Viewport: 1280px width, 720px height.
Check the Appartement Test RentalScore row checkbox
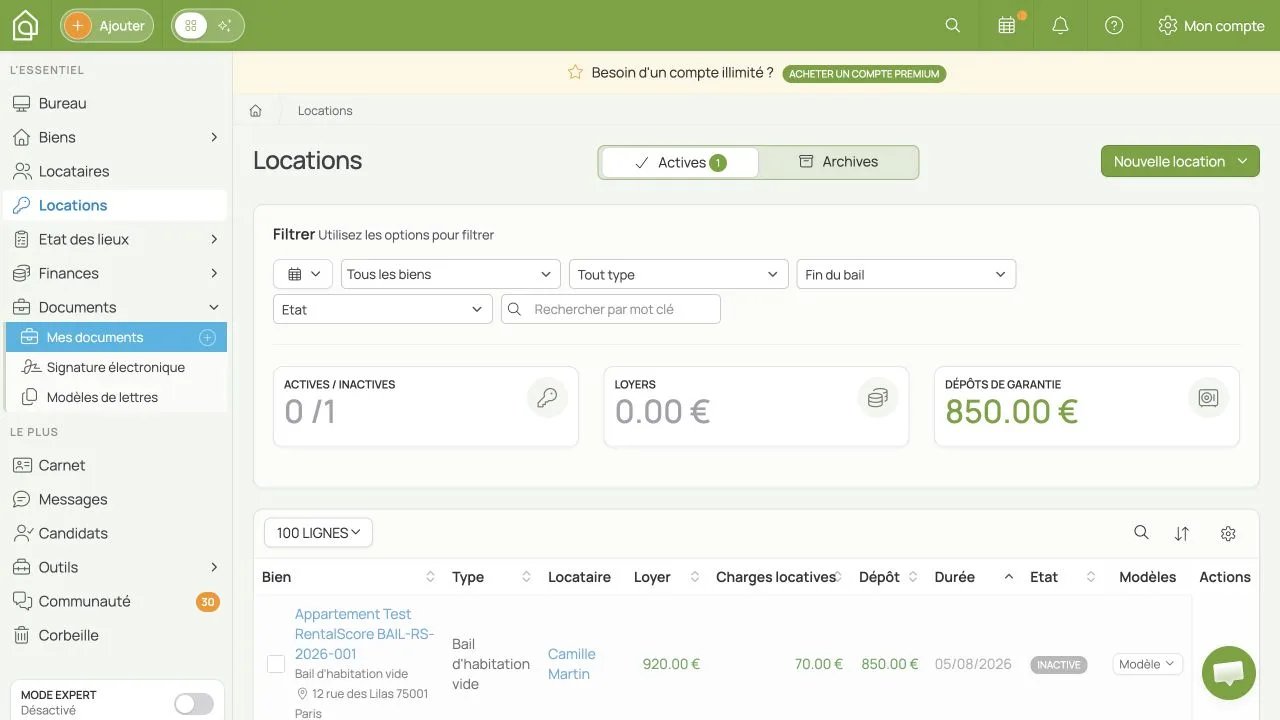click(276, 664)
